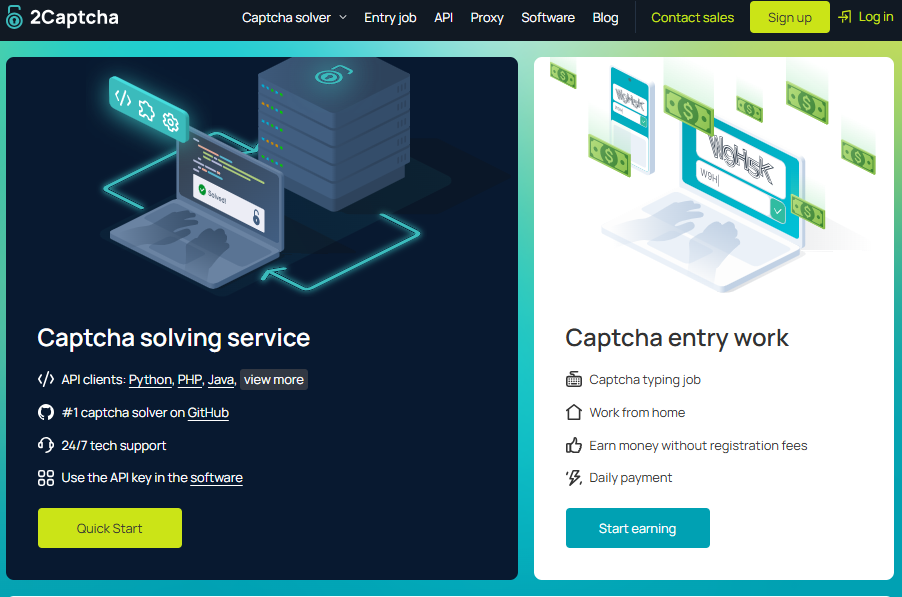Click the lightning bolt Daily payment icon
902x597 pixels.
tap(574, 478)
